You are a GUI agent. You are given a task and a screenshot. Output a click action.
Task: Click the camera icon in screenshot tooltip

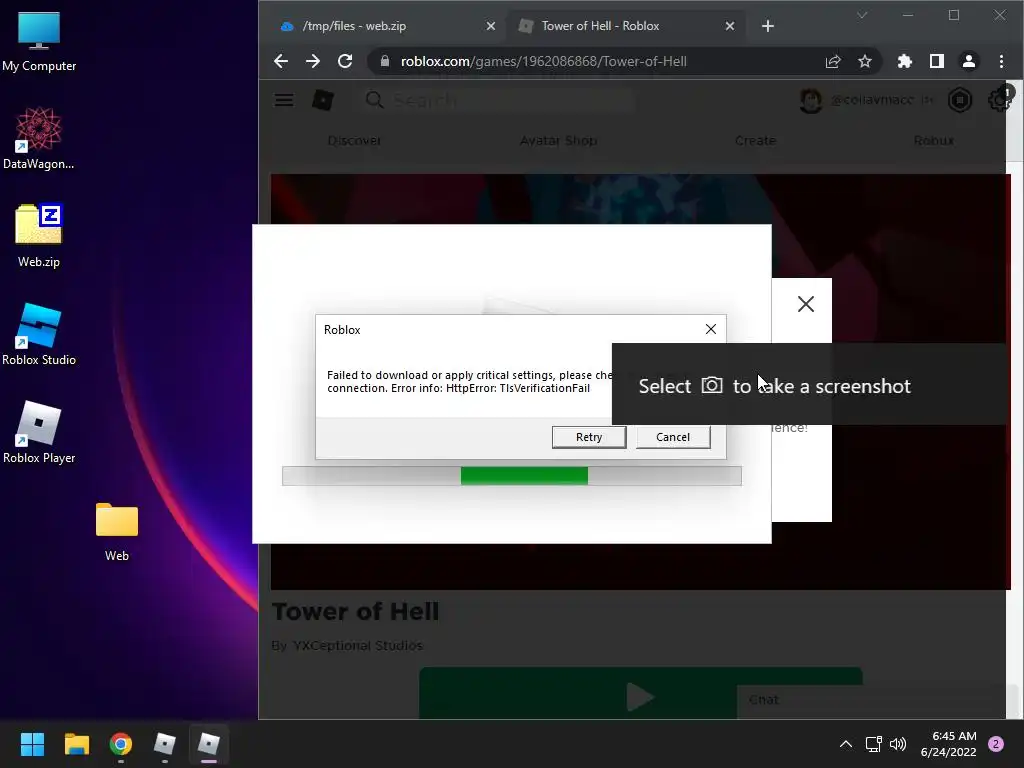pyautogui.click(x=712, y=385)
